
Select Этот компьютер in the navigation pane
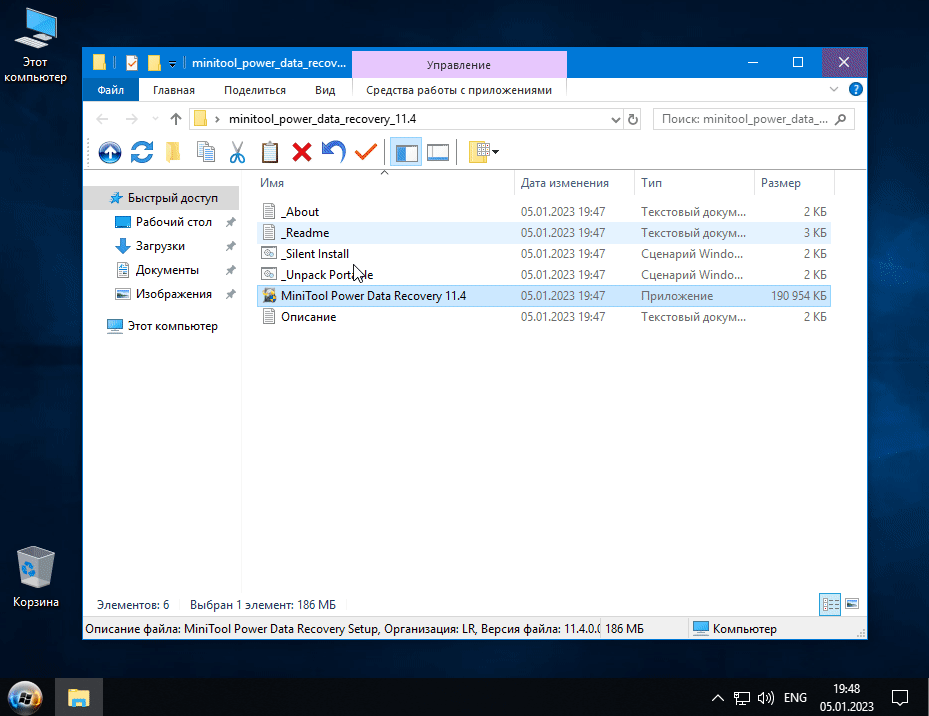(x=161, y=326)
